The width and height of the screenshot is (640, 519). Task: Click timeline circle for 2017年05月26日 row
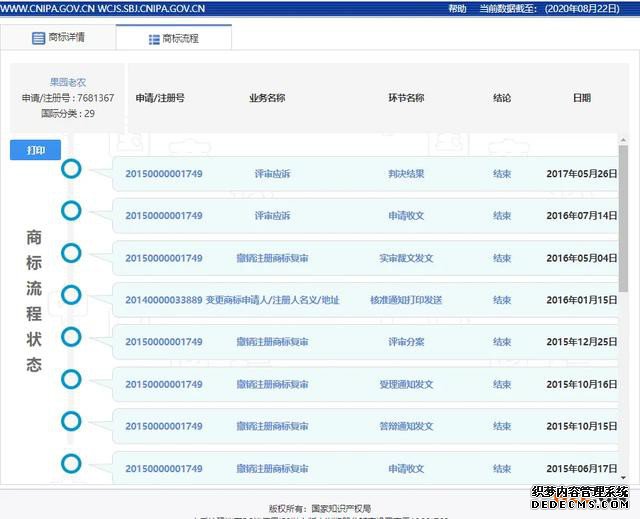tap(71, 169)
